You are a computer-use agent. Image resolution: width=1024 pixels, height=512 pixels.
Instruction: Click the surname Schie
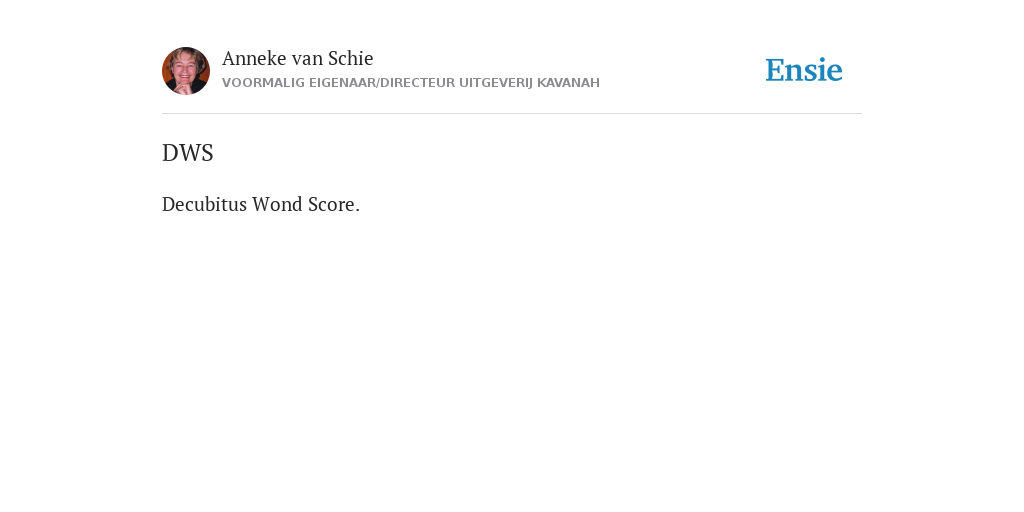(x=351, y=58)
